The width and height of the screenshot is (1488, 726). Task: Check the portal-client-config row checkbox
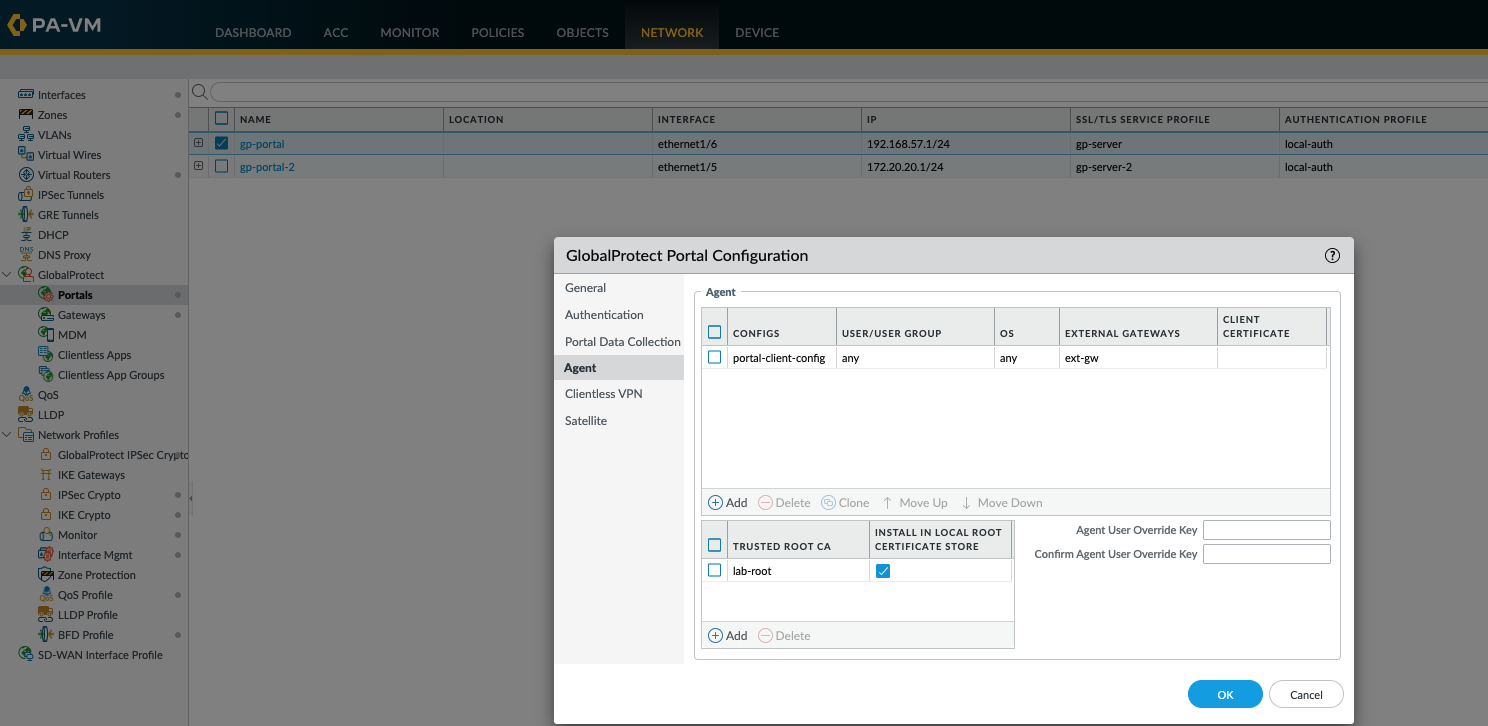[x=714, y=357]
